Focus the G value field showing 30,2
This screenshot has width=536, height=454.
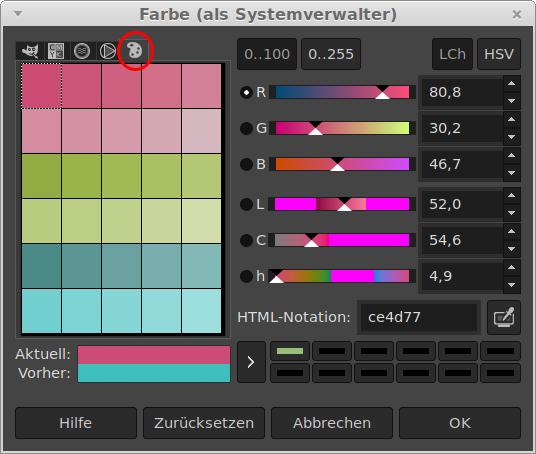(x=462, y=129)
